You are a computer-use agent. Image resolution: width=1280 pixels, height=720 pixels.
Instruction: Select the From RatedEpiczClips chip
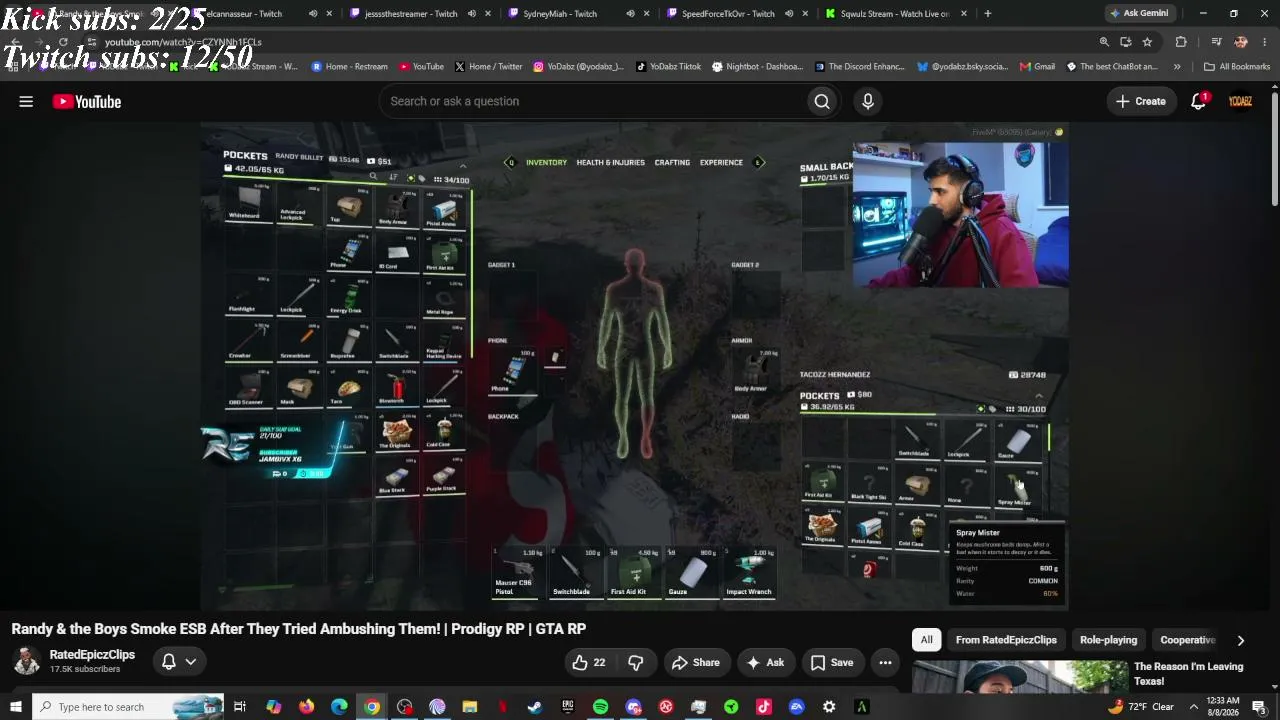point(1006,640)
